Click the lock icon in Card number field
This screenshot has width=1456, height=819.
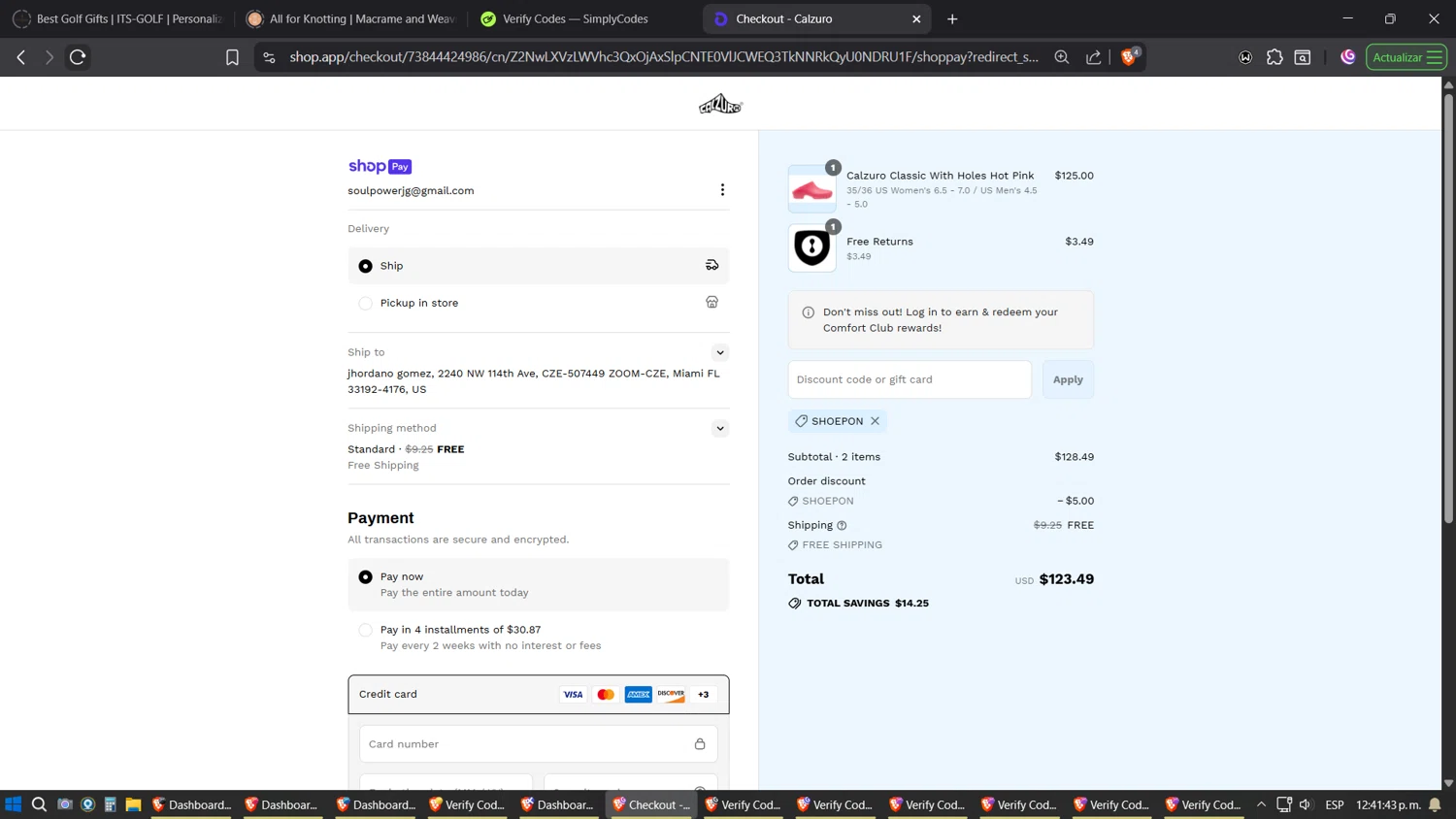(700, 744)
